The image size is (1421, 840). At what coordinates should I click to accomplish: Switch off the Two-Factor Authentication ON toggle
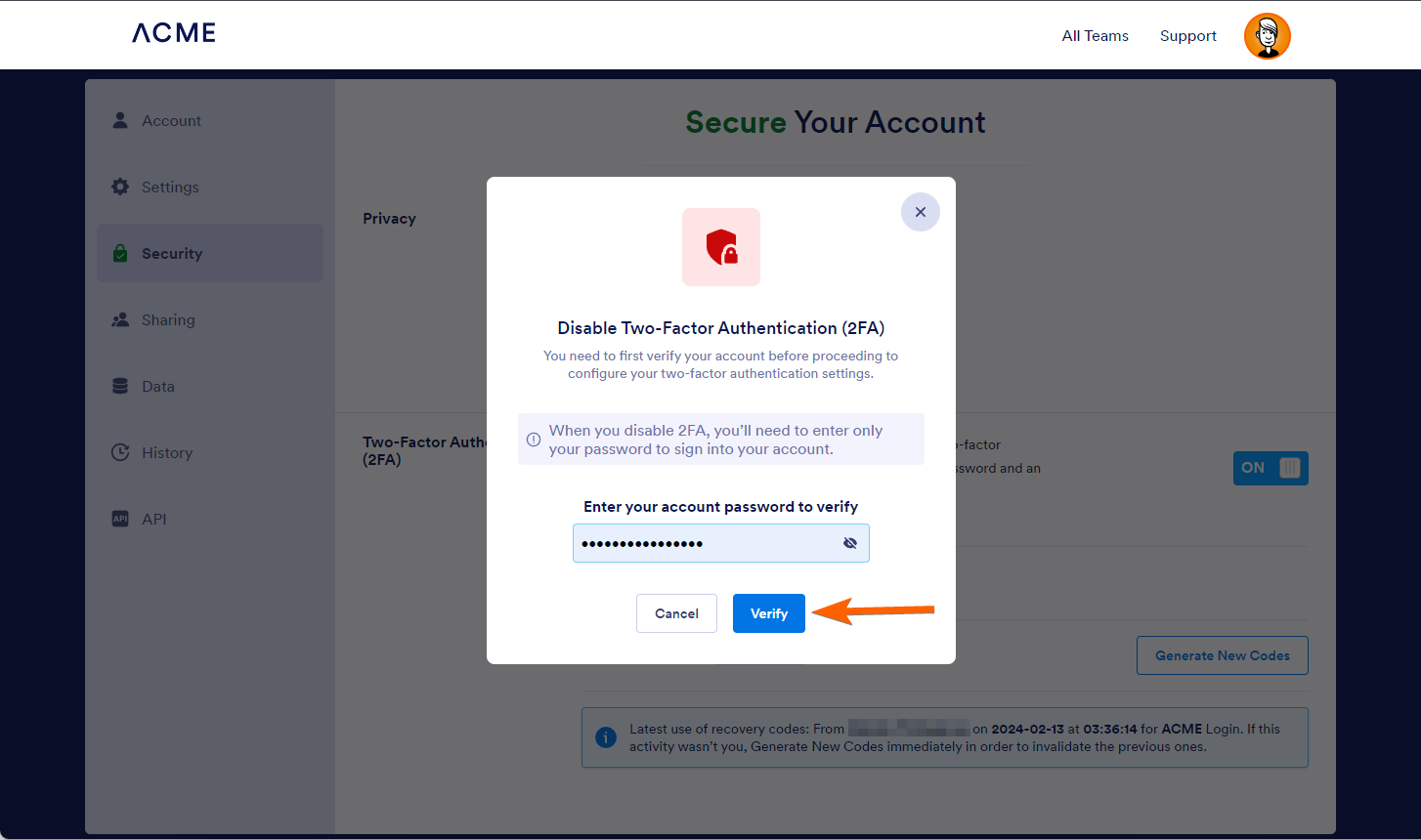(x=1270, y=468)
